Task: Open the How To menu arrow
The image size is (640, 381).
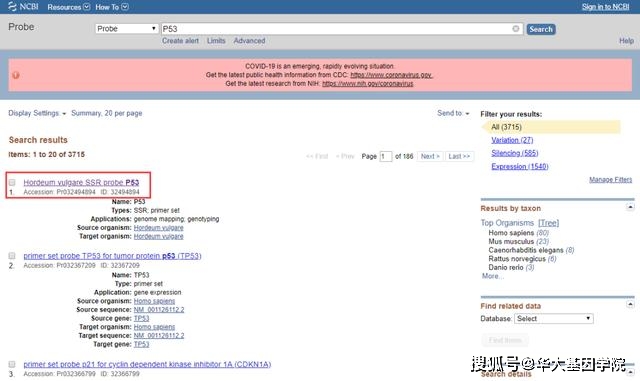Action: 125,7
